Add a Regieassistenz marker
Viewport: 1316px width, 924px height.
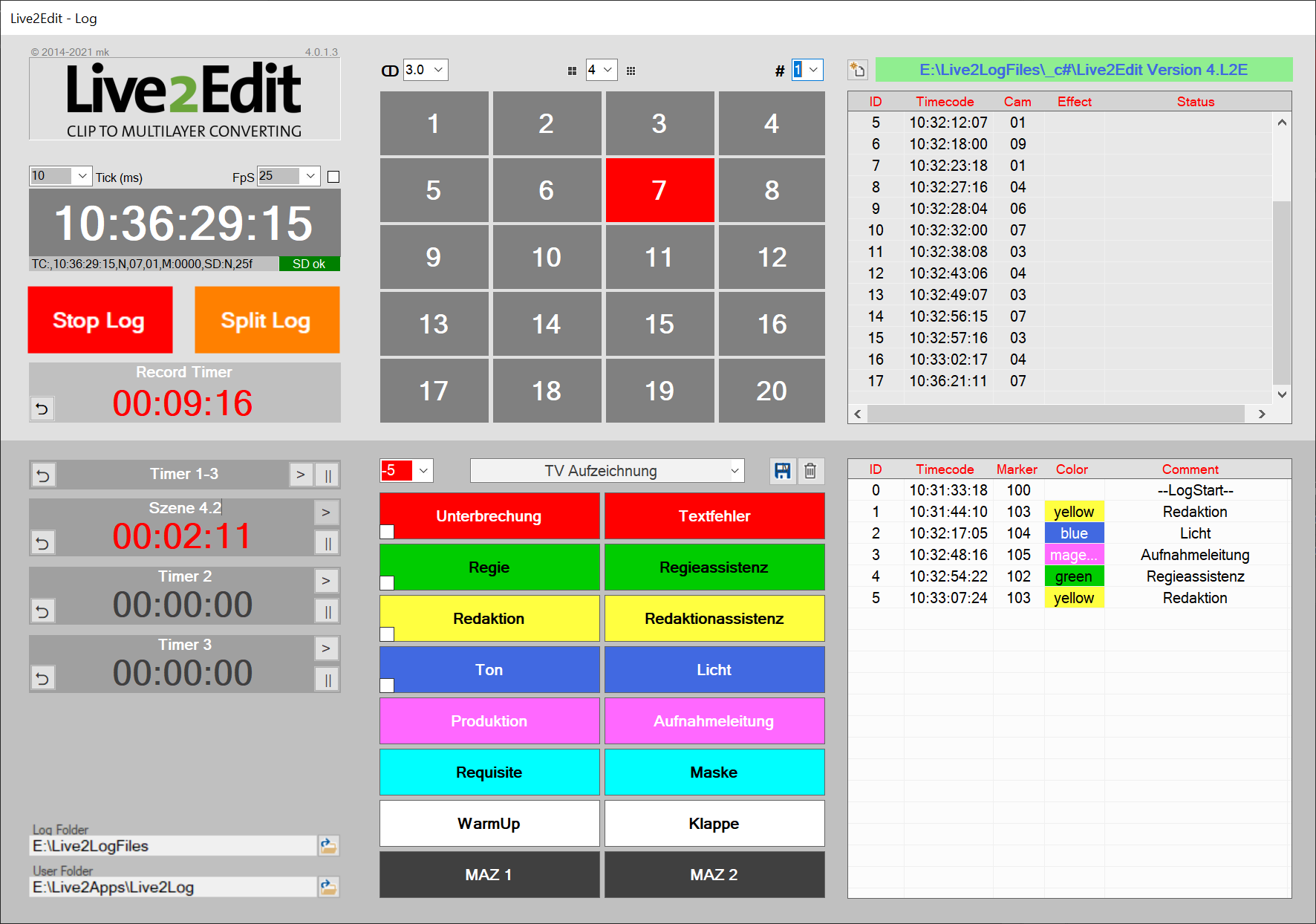714,567
